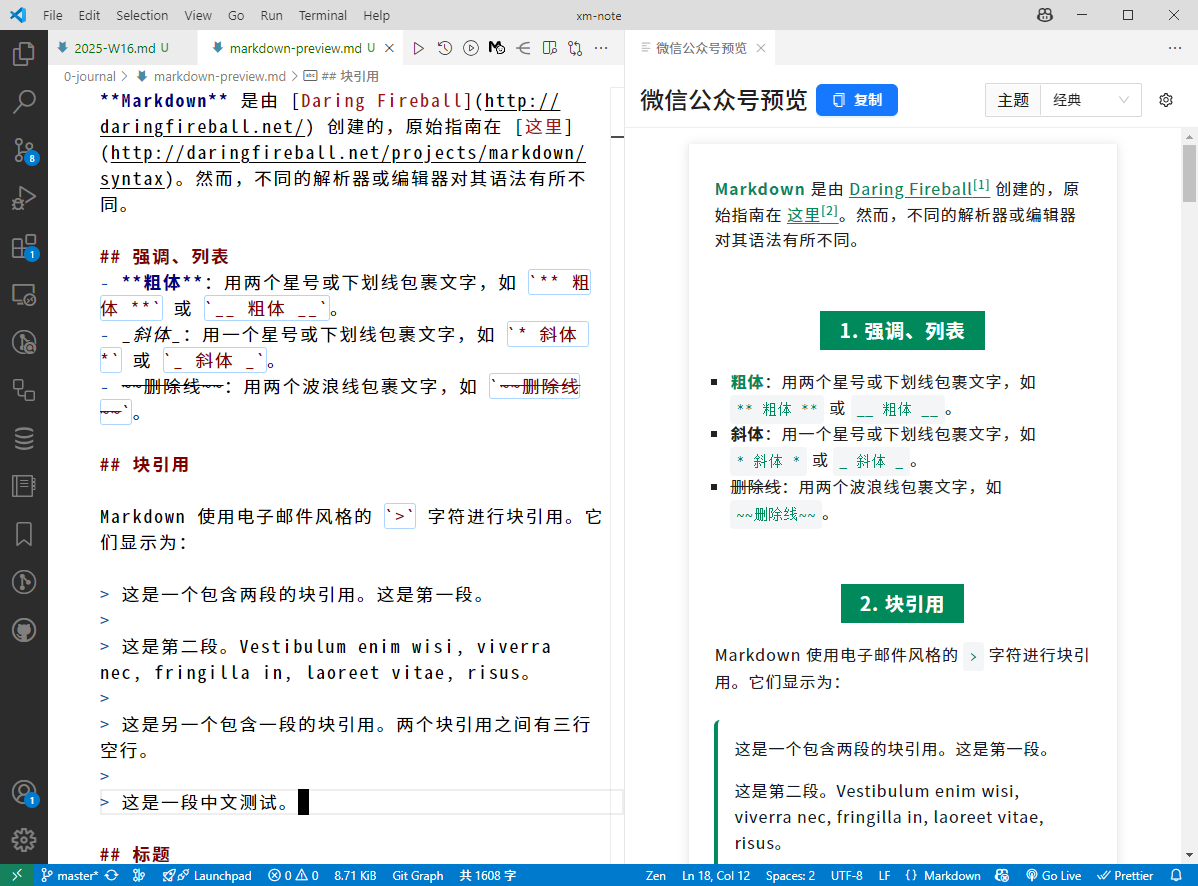Click the preview panel vertical scrollbar thumb
1198x886 pixels.
(x=1189, y=173)
